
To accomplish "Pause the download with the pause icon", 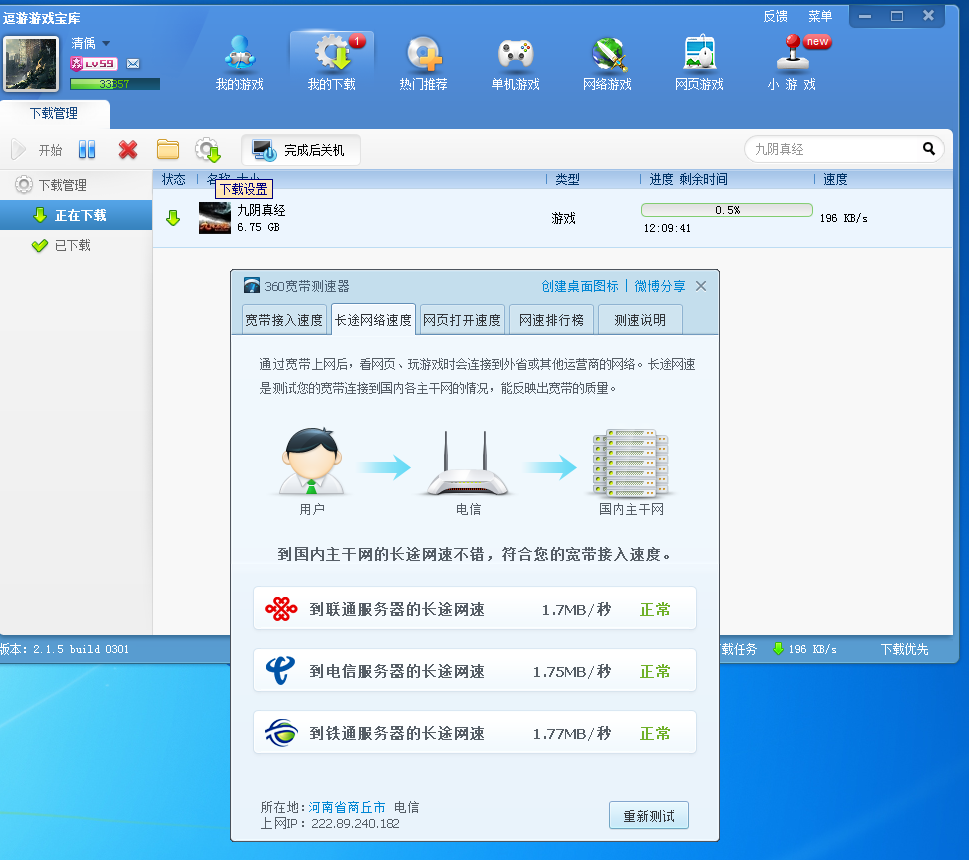I will (87, 149).
